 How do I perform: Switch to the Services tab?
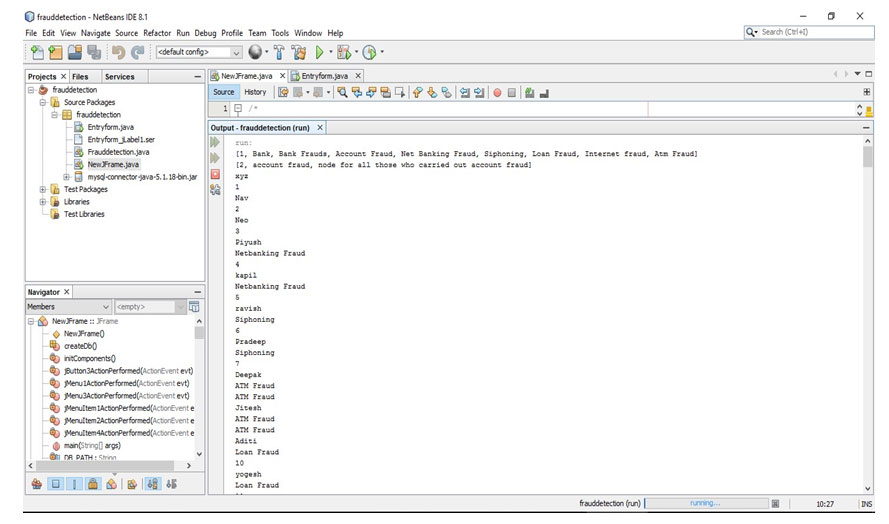click(119, 76)
